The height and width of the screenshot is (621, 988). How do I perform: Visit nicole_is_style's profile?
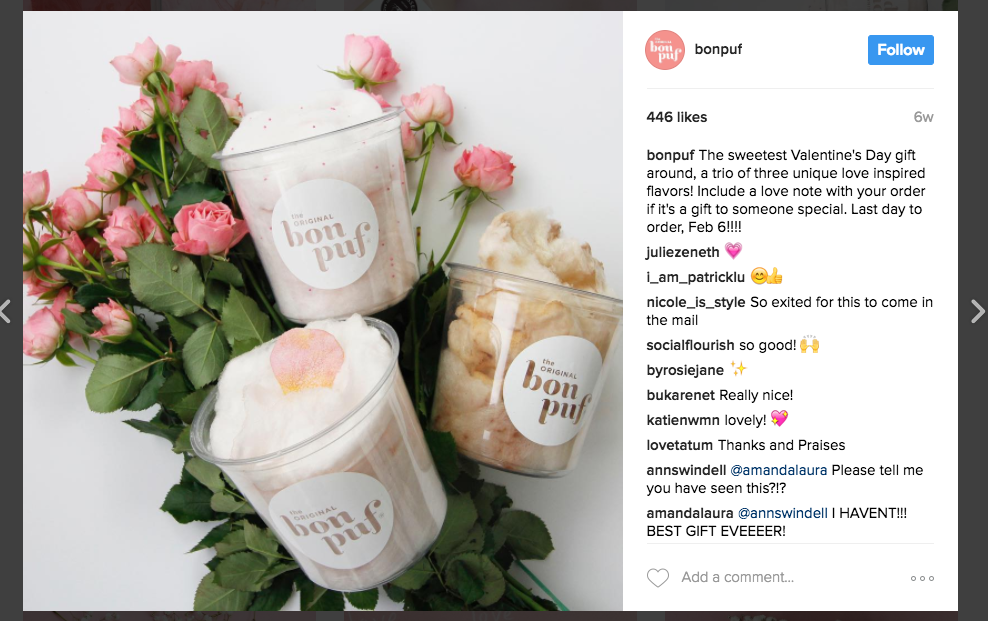[696, 302]
